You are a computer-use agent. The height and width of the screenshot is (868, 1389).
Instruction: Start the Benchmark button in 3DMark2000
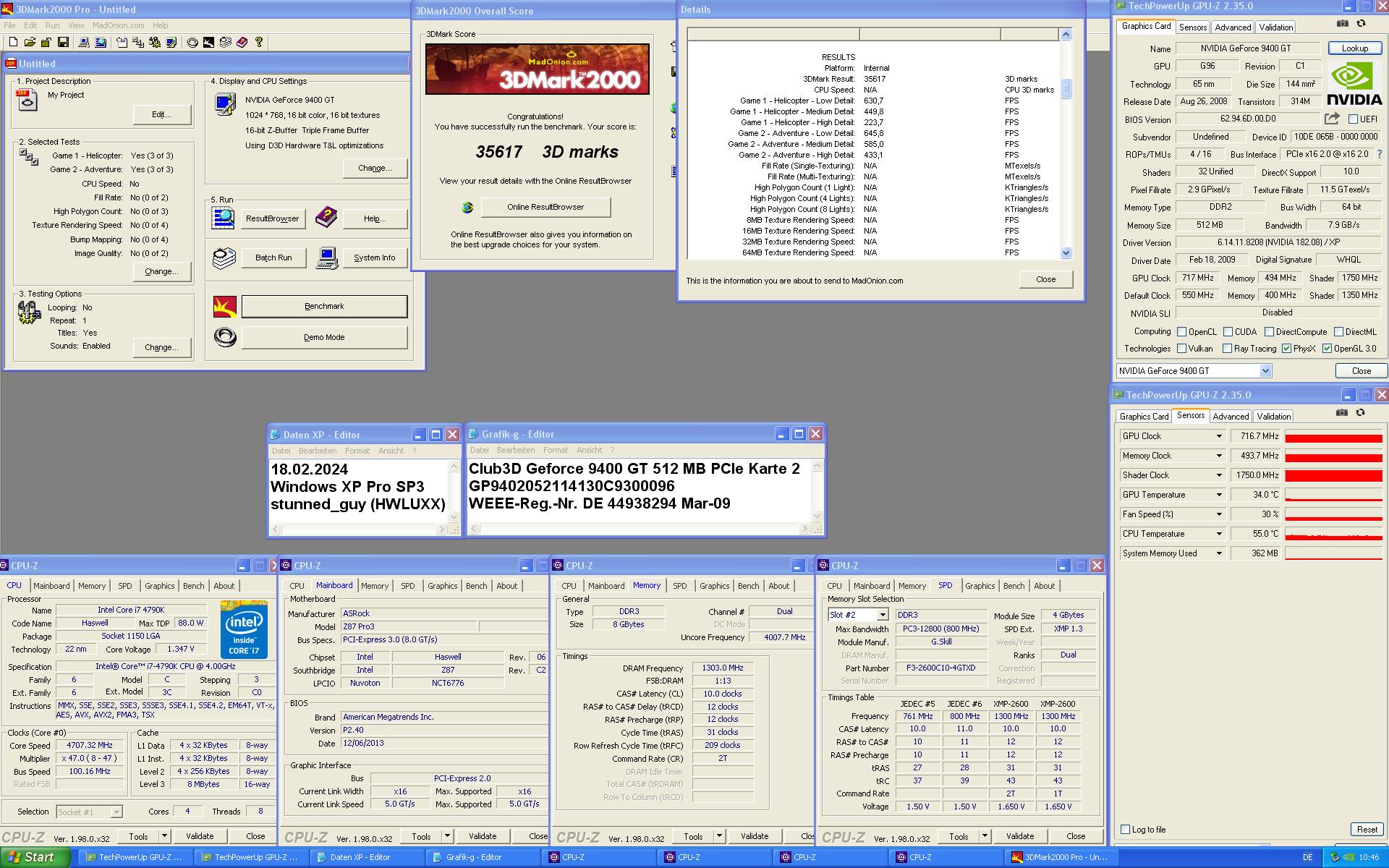click(x=324, y=307)
